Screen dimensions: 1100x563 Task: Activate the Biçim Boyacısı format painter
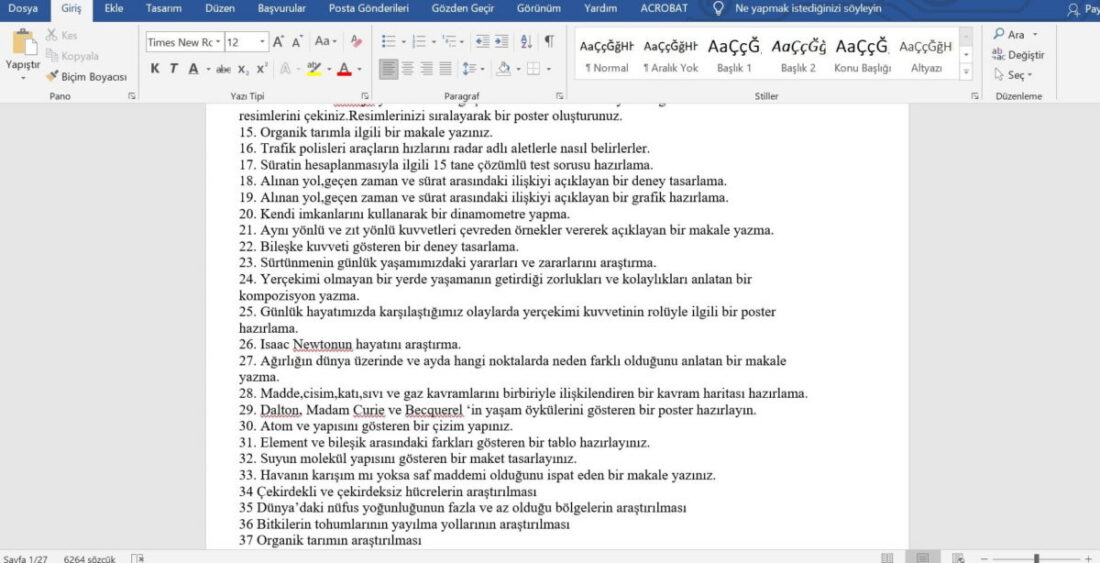[86, 76]
